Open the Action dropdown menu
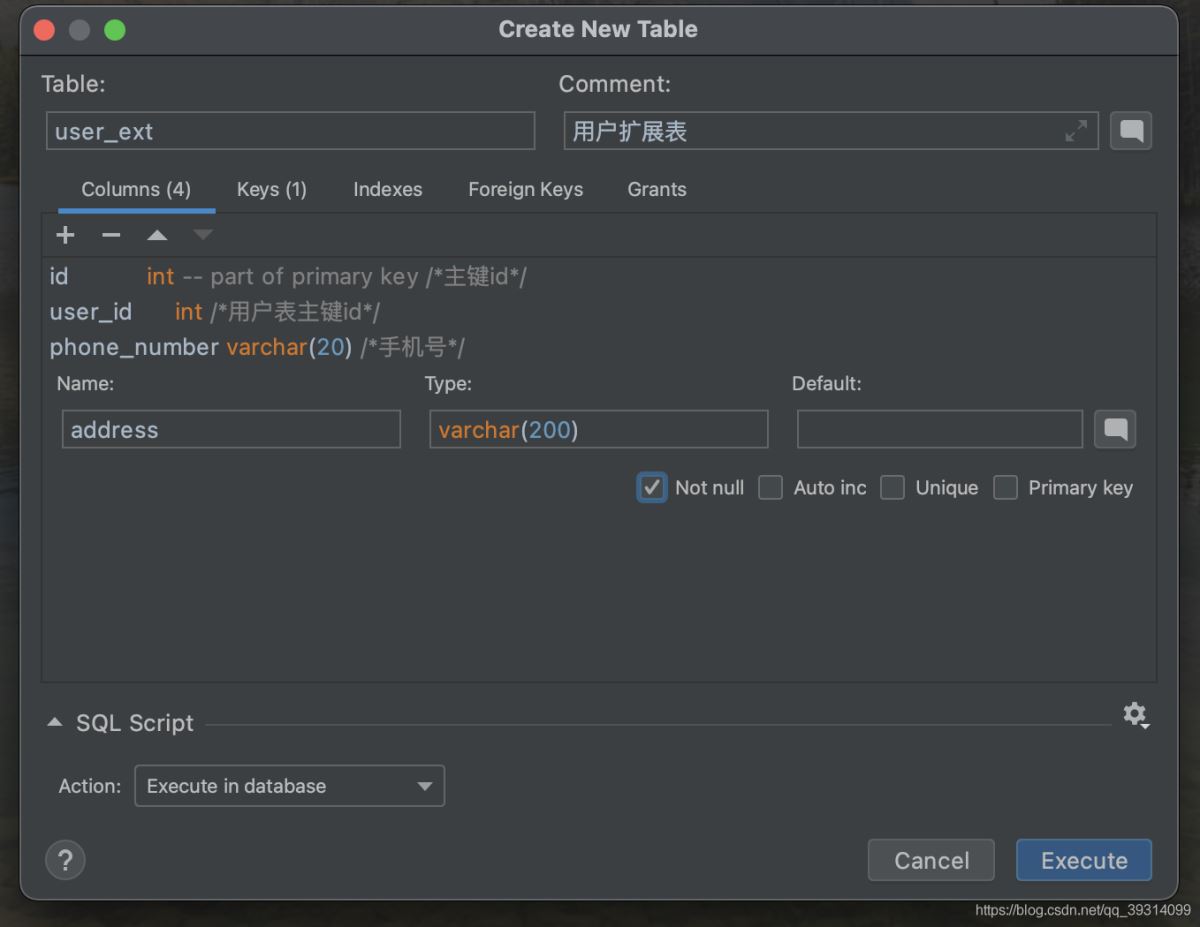Screen dimensions: 1200x927 click(289, 786)
